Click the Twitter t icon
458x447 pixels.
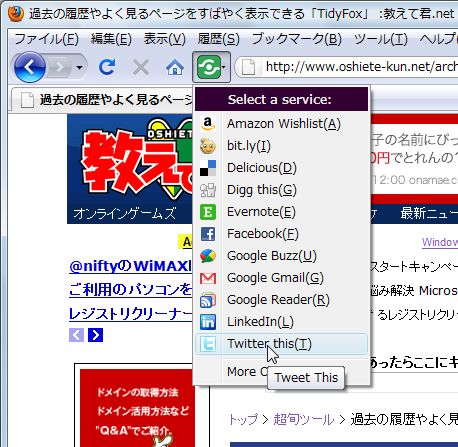pyautogui.click(x=208, y=344)
